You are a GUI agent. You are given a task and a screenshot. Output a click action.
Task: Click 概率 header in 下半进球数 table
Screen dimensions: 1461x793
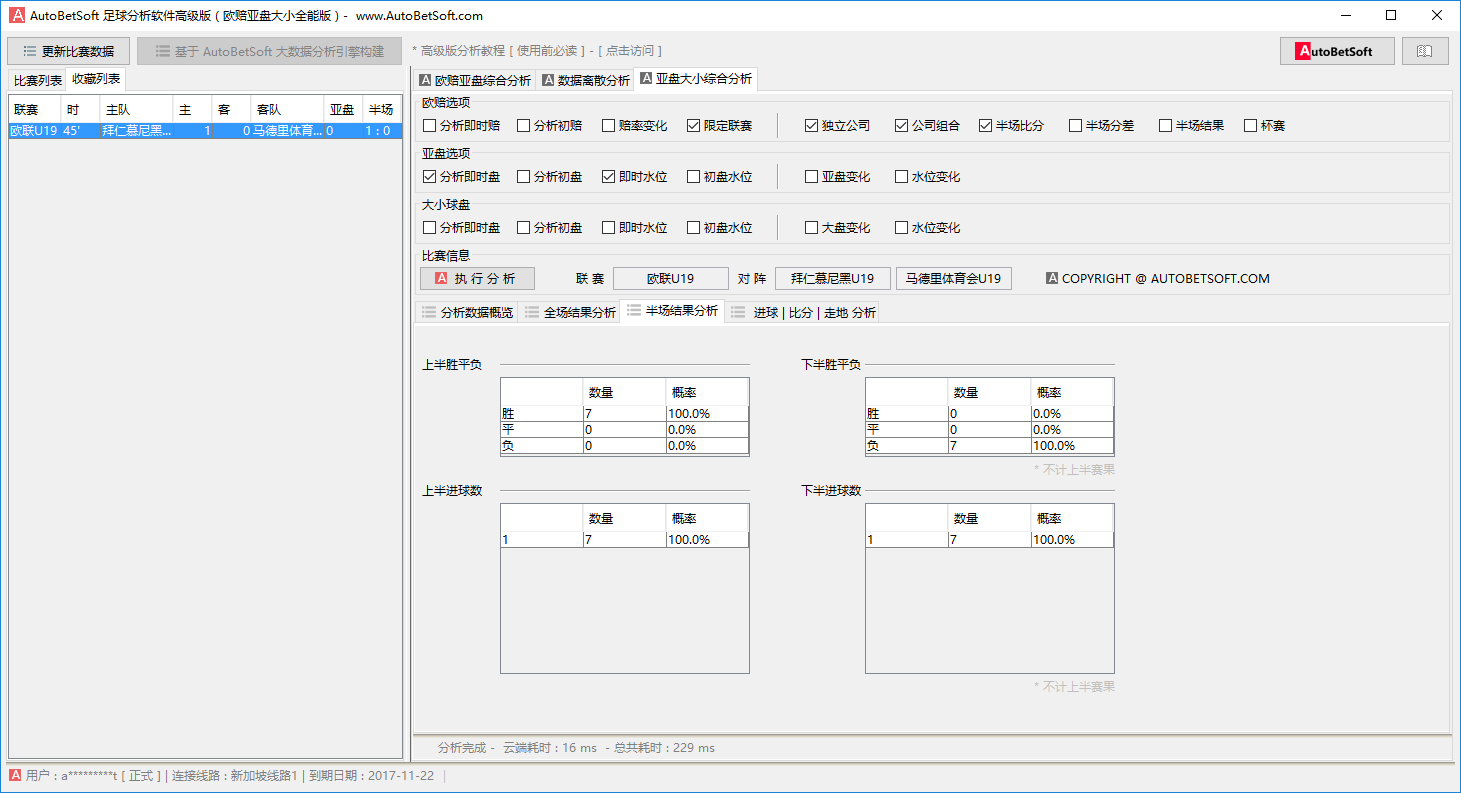[x=1072, y=518]
